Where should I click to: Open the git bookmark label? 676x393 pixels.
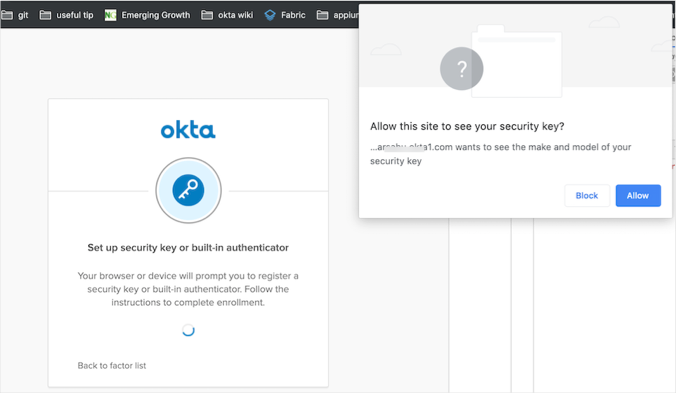23,15
